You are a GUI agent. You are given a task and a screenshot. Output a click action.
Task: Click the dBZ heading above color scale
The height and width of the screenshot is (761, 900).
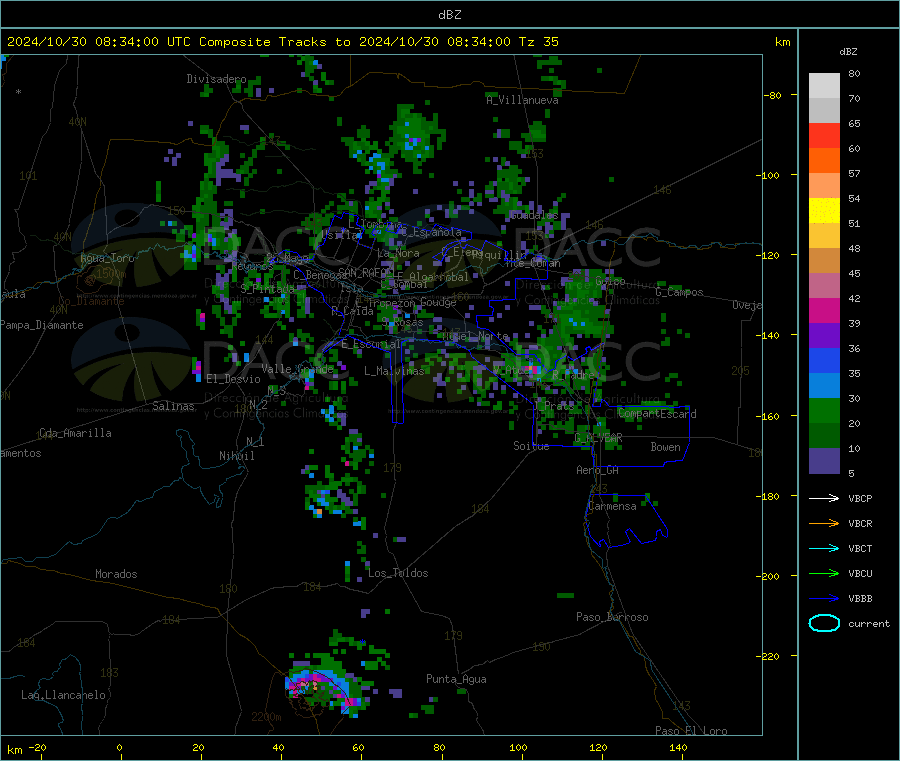848,52
